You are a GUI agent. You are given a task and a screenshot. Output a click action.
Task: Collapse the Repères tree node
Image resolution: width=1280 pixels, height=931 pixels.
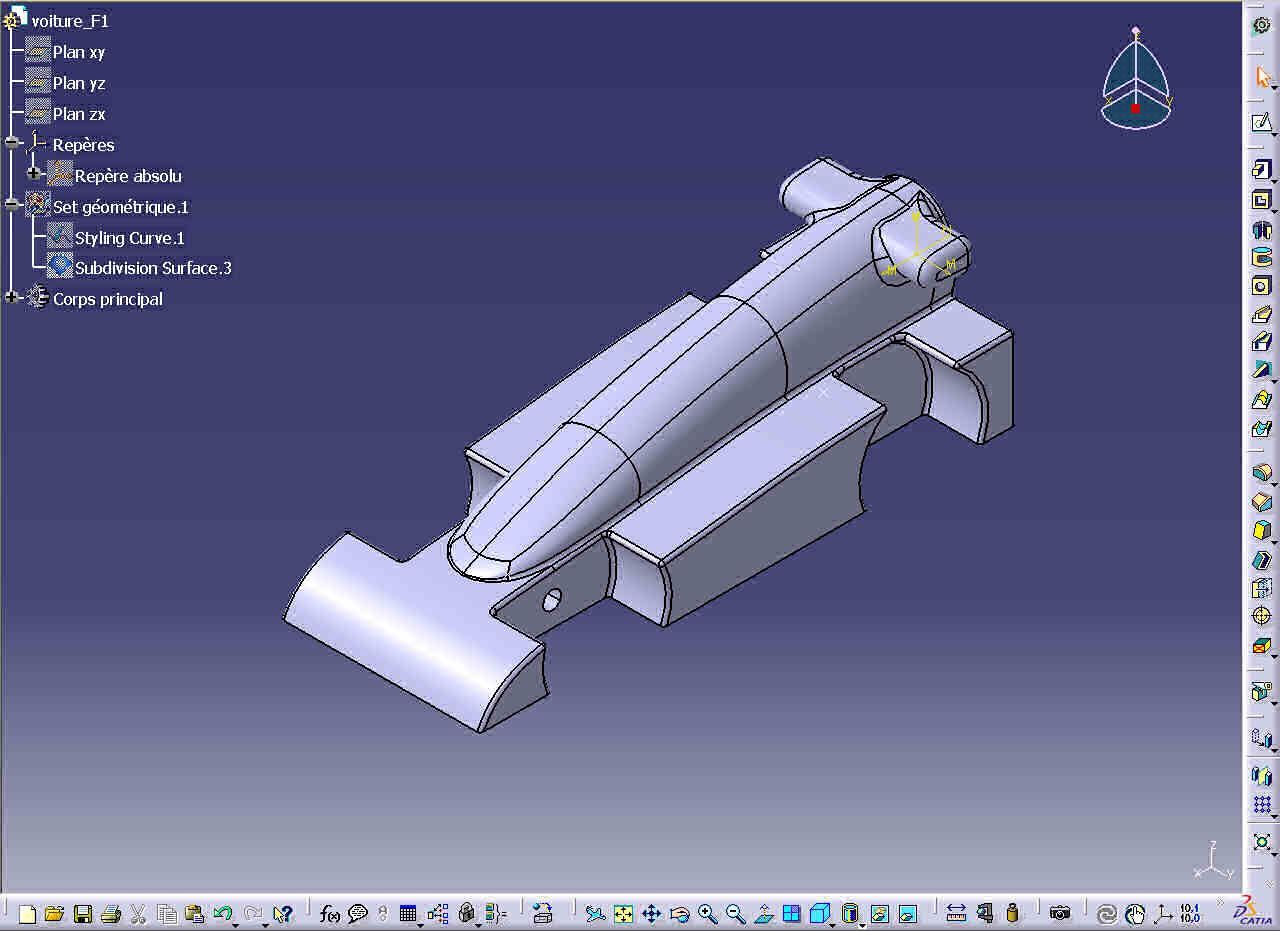[11, 144]
